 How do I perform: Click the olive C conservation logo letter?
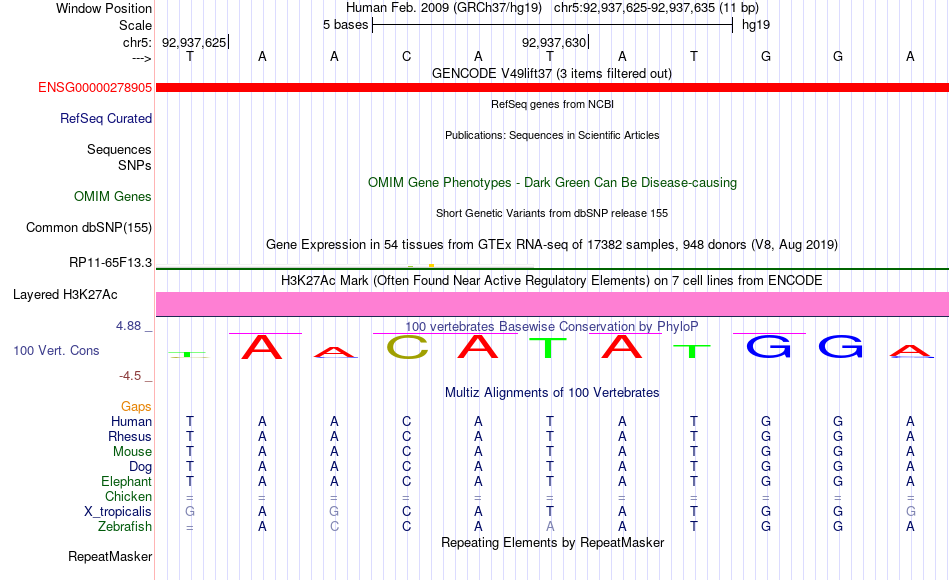click(x=407, y=347)
